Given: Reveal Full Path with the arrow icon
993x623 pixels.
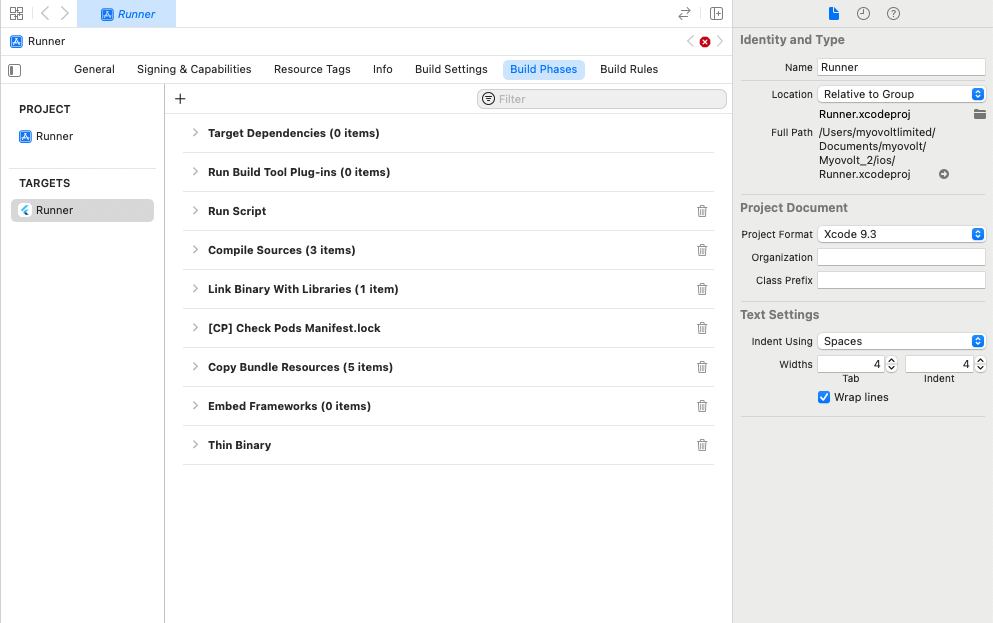Looking at the screenshot, I should click(x=942, y=173).
